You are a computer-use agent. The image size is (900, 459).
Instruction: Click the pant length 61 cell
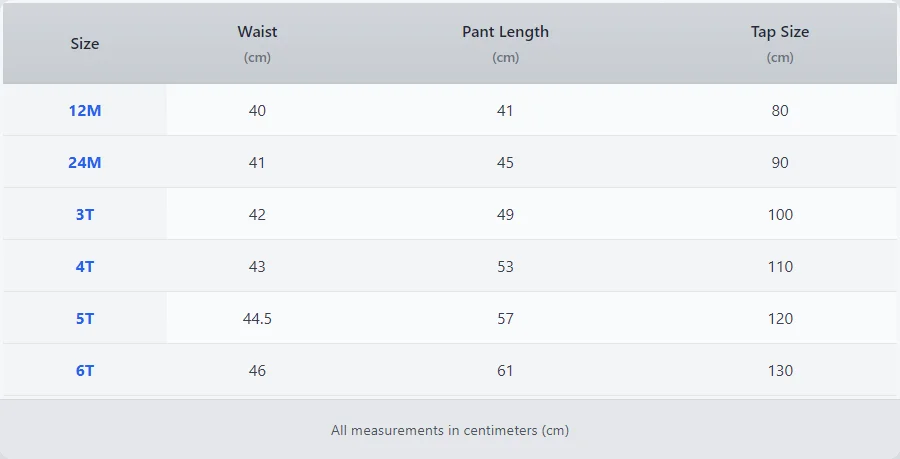pyautogui.click(x=505, y=371)
